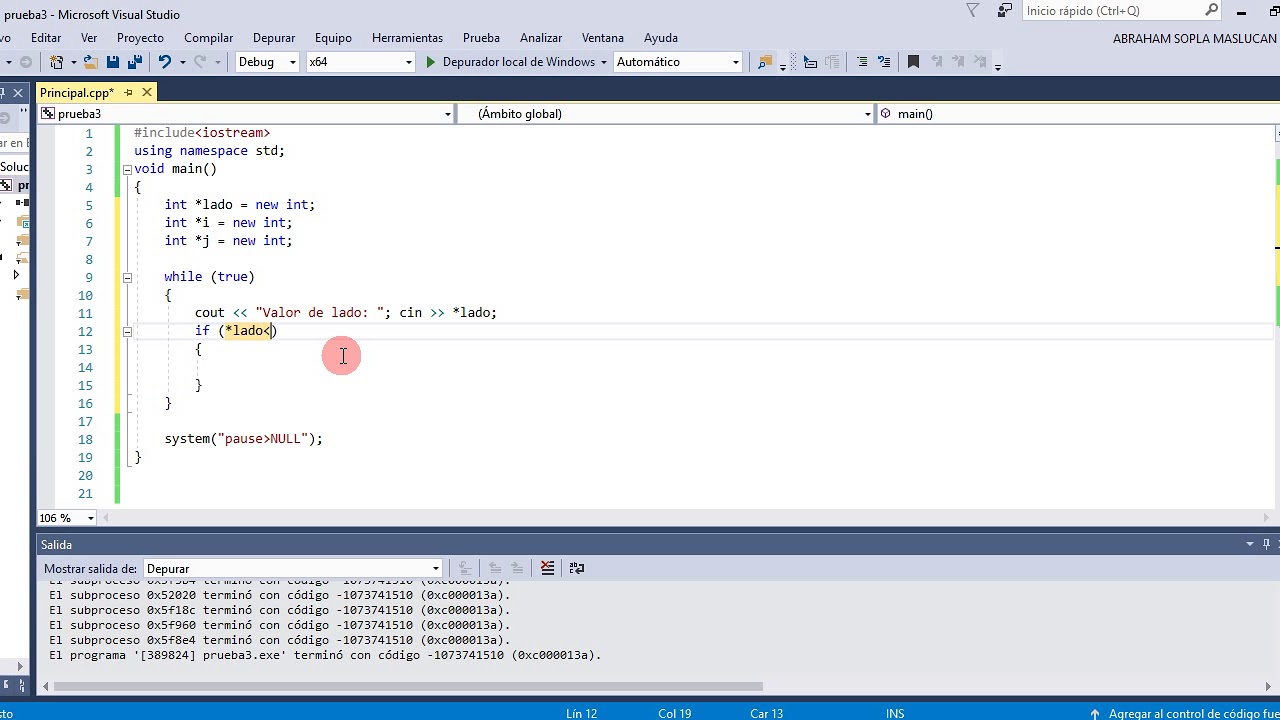Click inside the Inicio rápido search field
Screen dimensions: 1280x720
1112,10
